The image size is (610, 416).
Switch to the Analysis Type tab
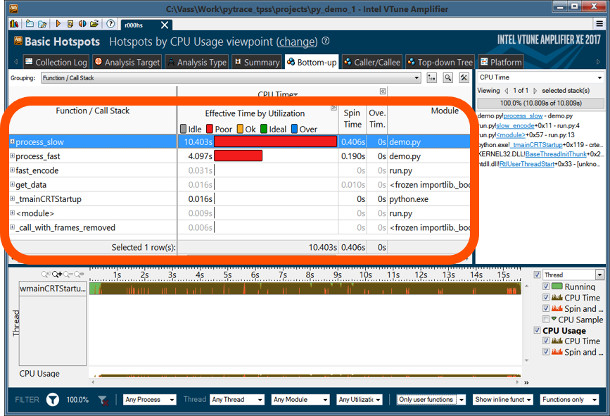click(197, 62)
